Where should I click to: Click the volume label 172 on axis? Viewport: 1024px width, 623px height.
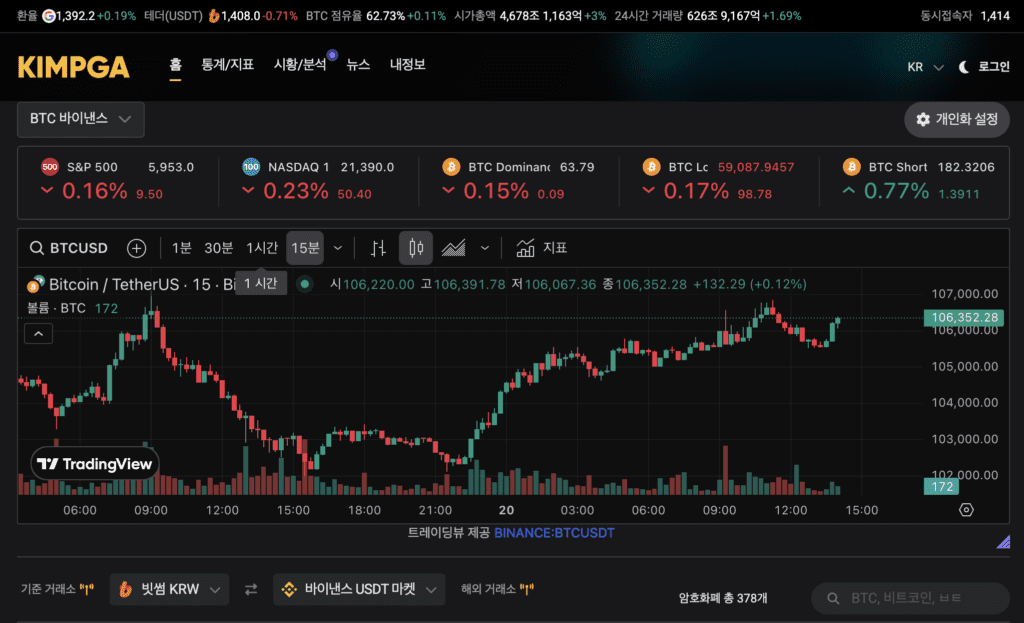pyautogui.click(x=941, y=487)
